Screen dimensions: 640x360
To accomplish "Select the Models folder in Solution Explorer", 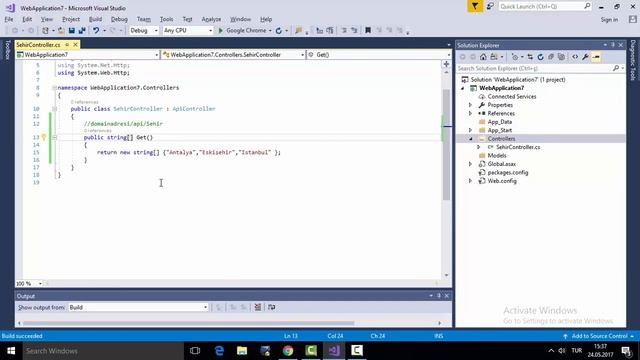I will click(497, 156).
